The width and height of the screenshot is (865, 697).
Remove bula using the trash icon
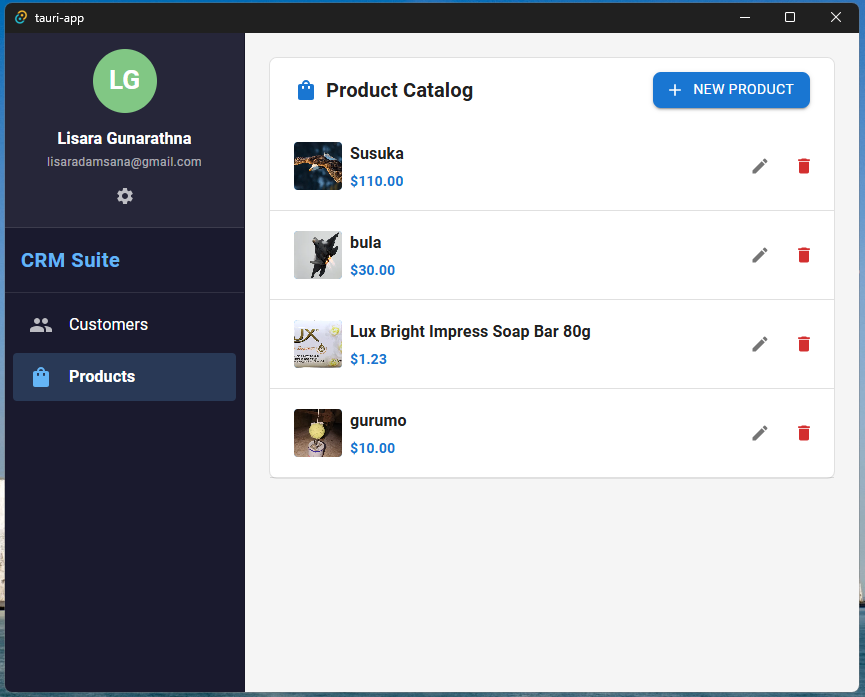click(803, 255)
